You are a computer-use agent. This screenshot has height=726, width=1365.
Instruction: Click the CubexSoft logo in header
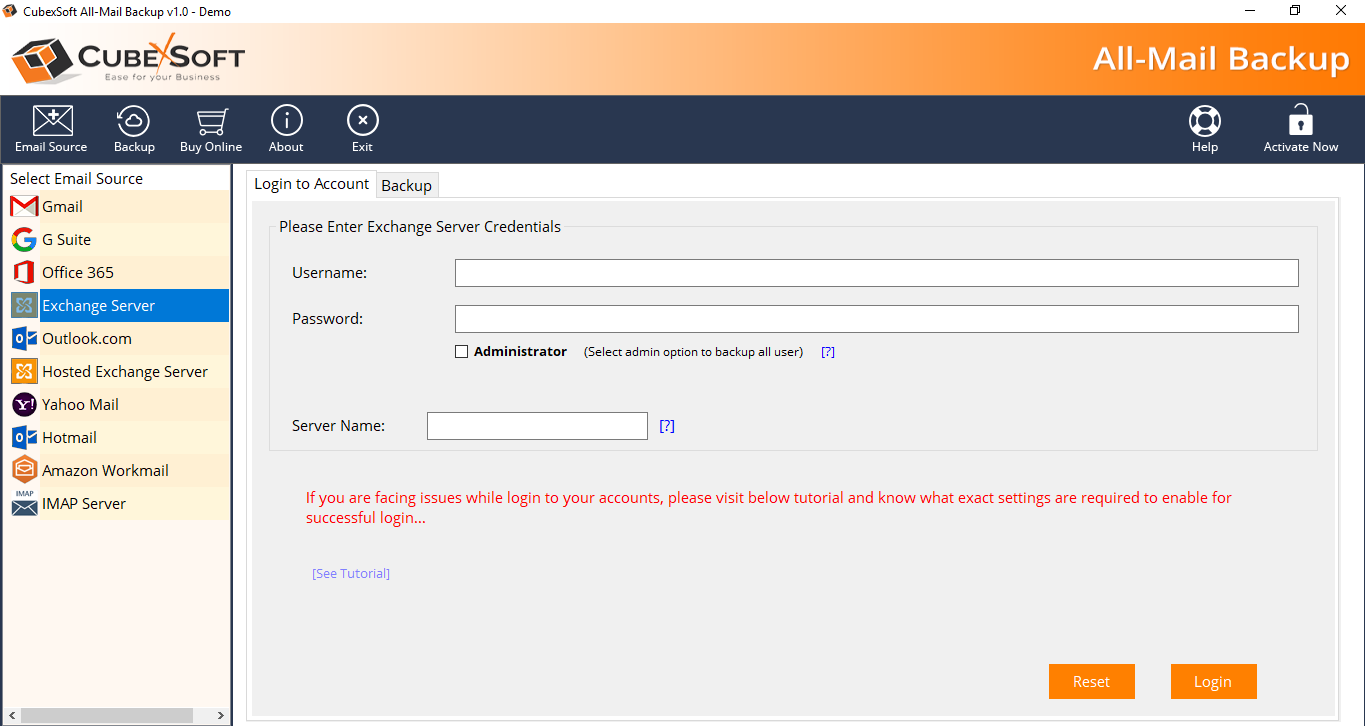[x=128, y=57]
